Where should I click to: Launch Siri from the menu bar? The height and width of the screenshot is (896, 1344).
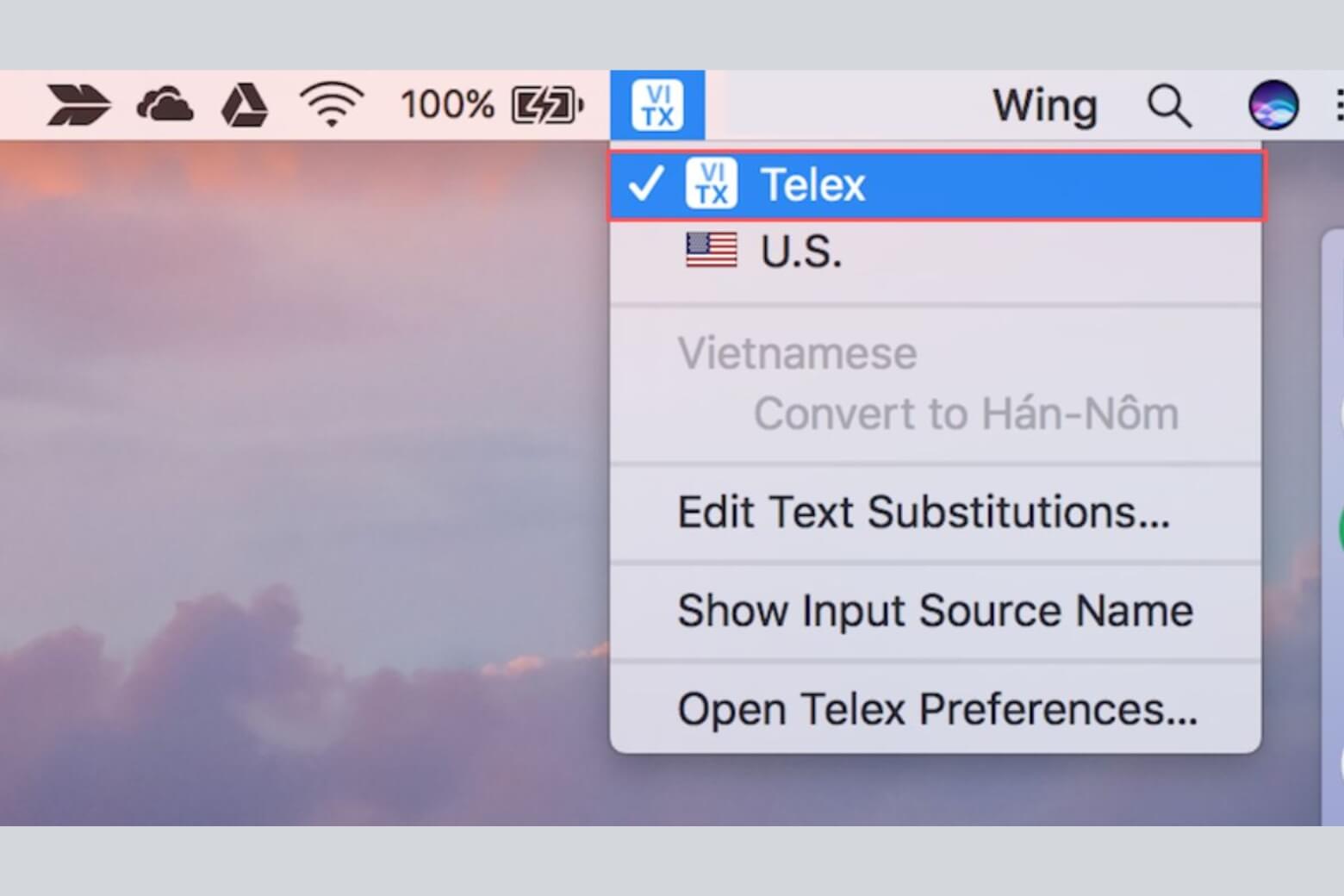(1272, 106)
